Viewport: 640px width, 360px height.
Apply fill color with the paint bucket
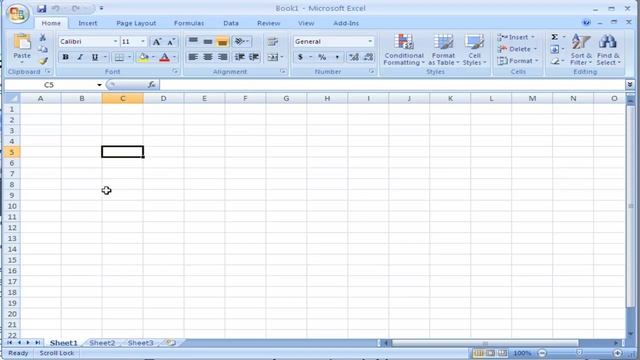click(x=143, y=57)
